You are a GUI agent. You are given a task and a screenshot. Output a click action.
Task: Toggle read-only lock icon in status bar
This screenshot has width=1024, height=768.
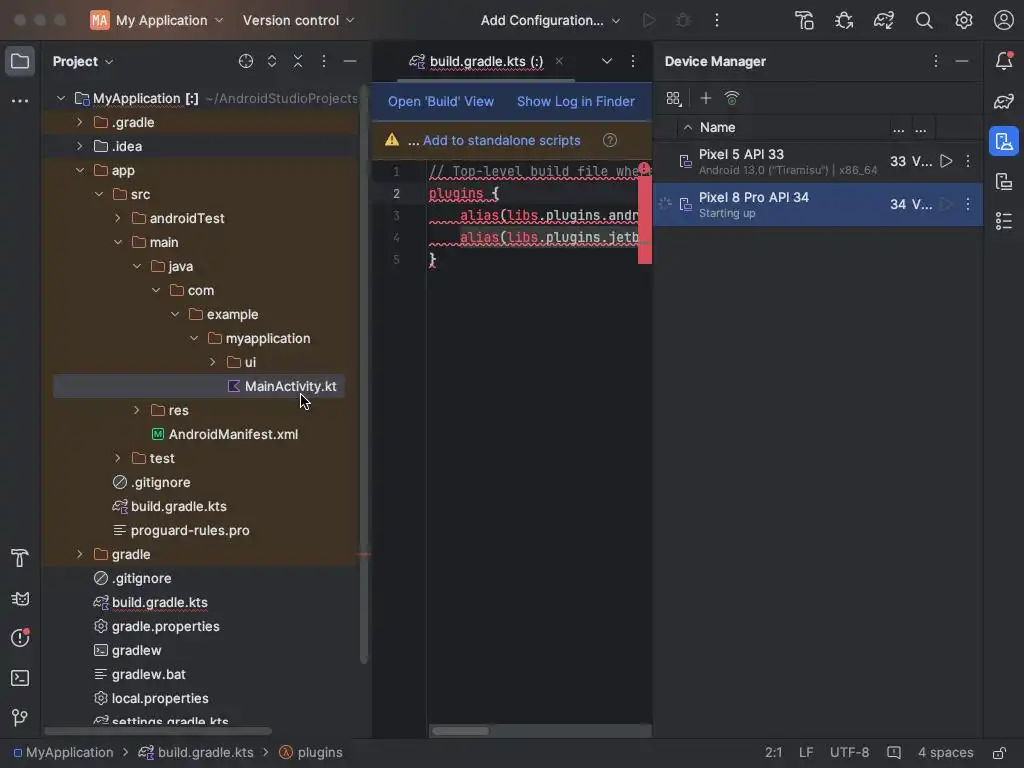999,752
